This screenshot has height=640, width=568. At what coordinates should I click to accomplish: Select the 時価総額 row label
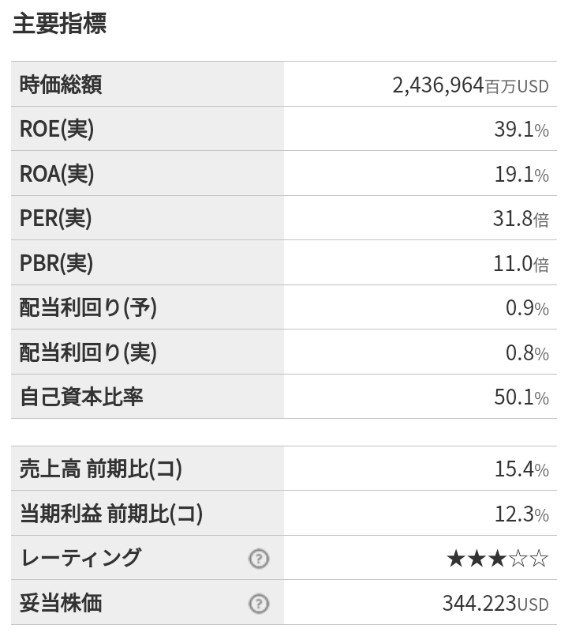[x=61, y=85]
